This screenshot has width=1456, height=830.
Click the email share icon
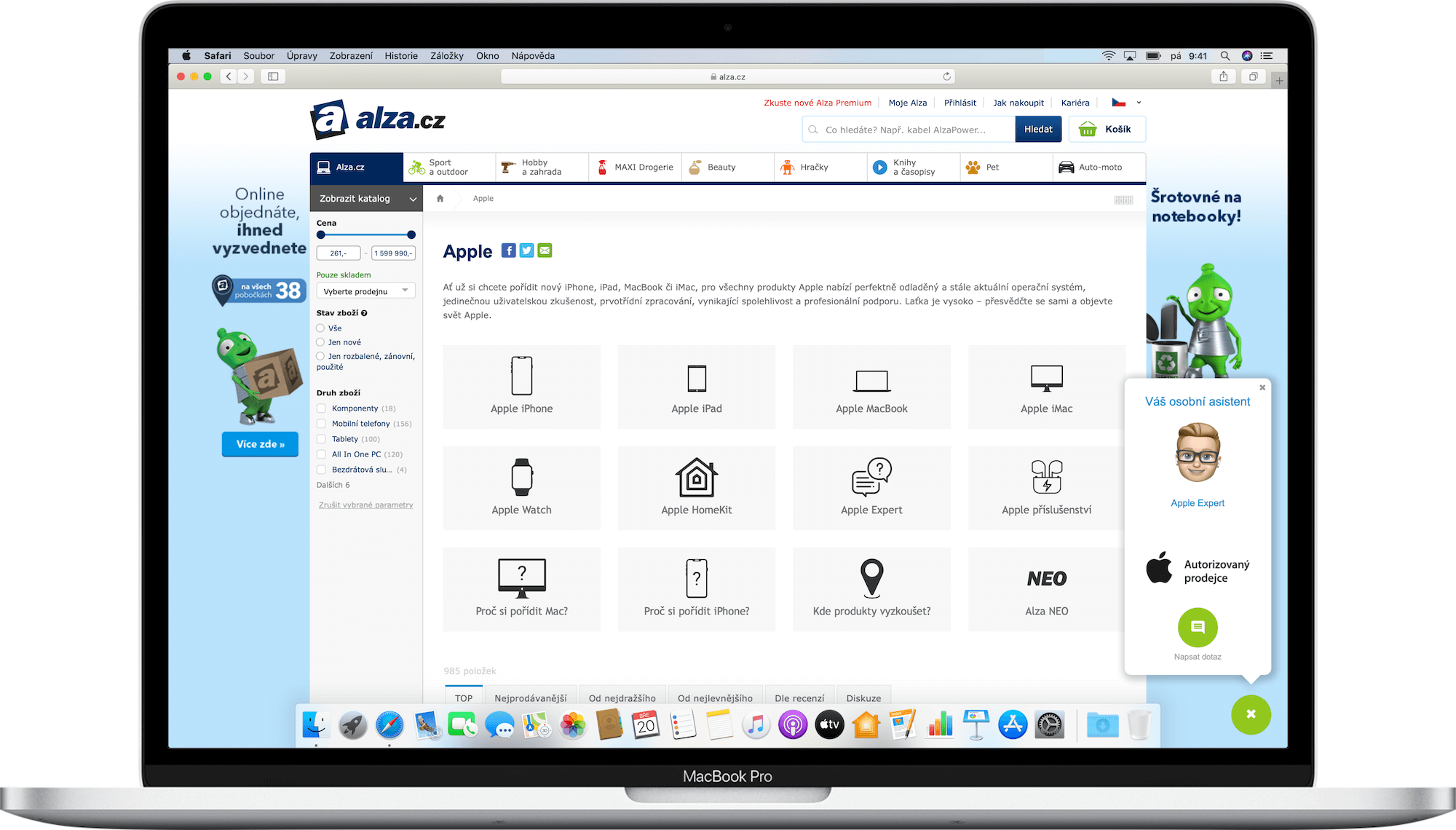click(545, 250)
